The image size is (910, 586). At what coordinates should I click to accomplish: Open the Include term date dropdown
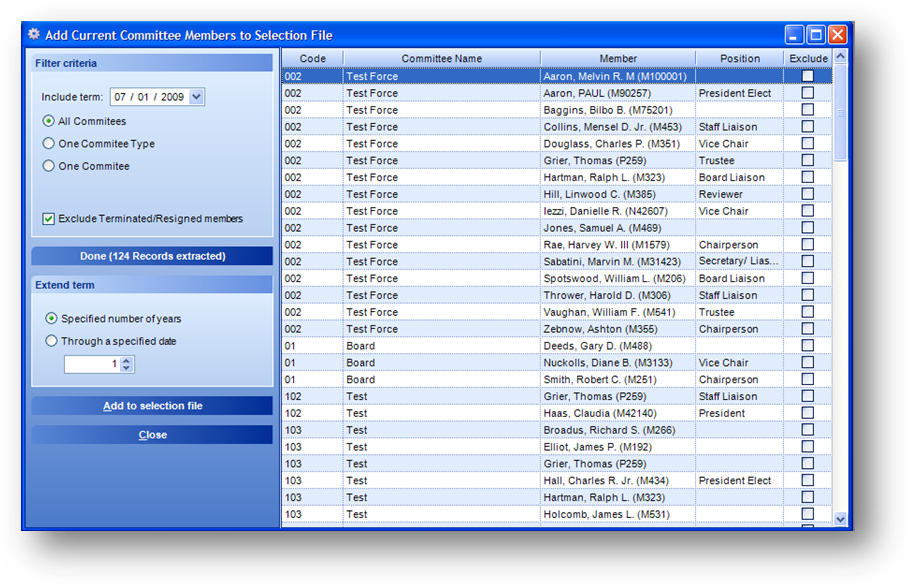click(x=197, y=96)
